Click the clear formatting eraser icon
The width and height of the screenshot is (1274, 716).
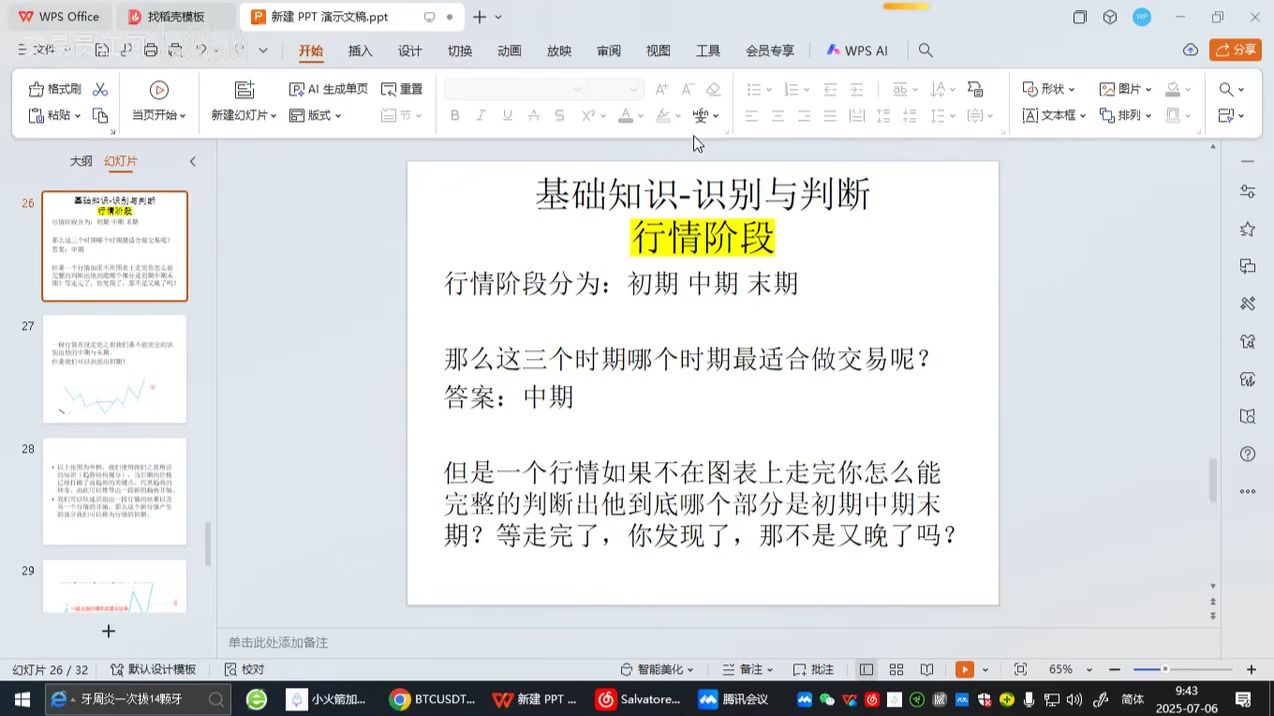point(713,89)
